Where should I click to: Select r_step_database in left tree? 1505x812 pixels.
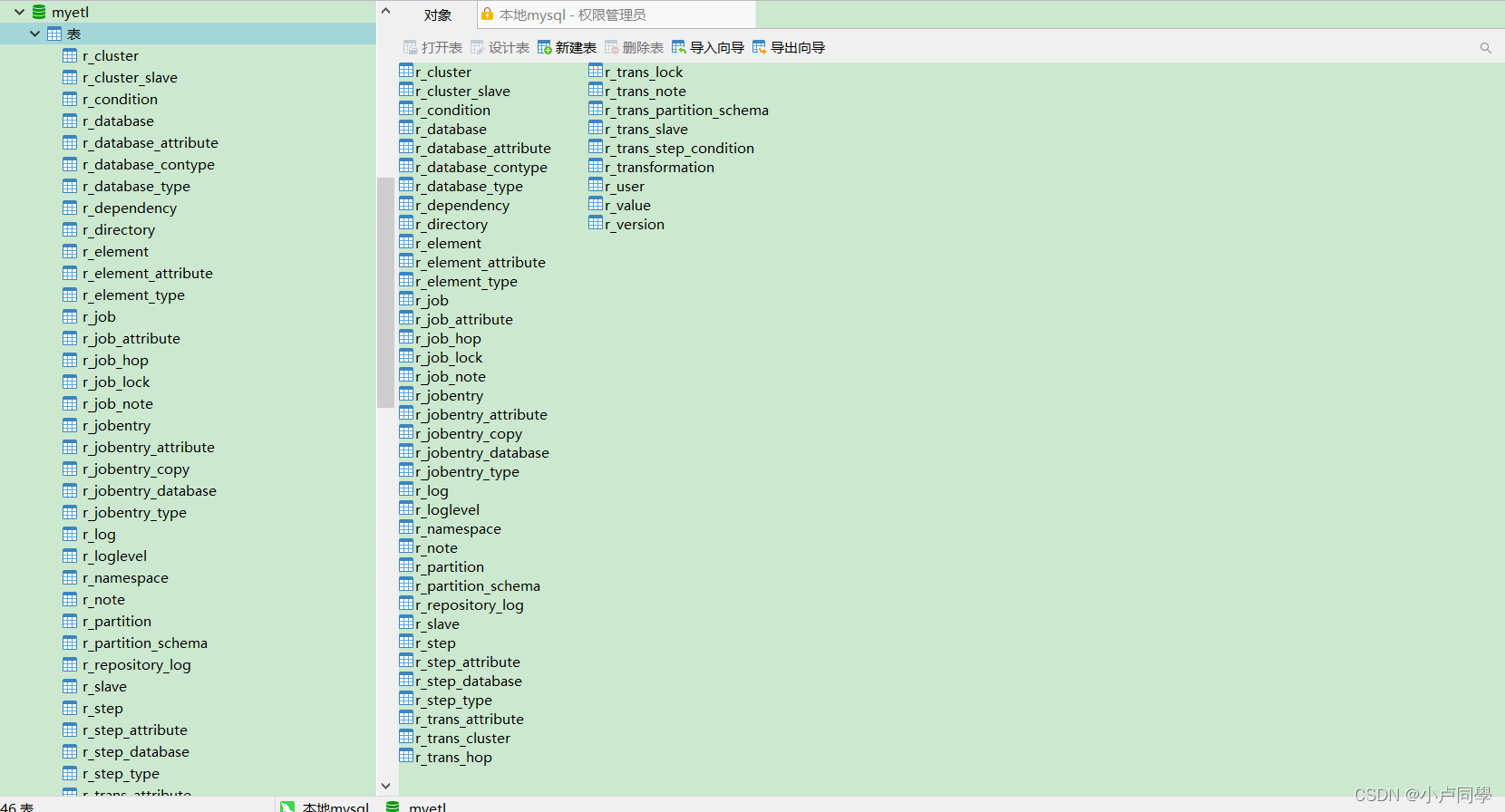136,751
